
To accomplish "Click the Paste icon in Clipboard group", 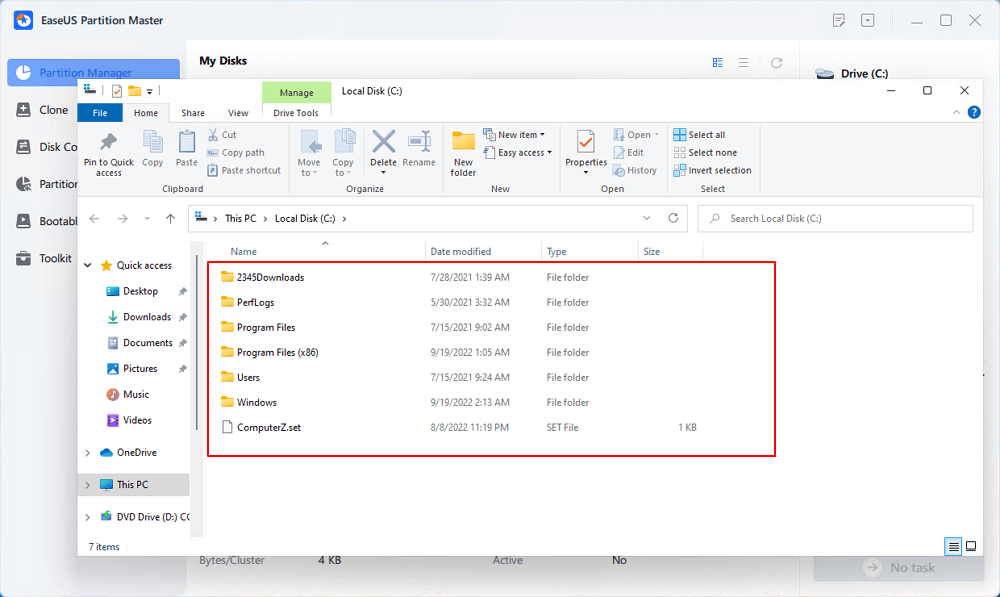I will 186,143.
